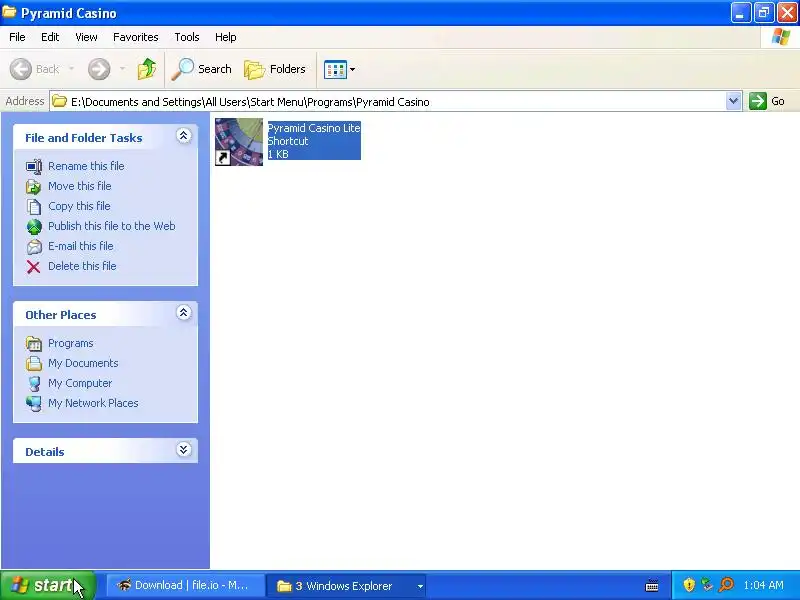The height and width of the screenshot is (600, 800).
Task: Toggle the Folders pane button
Action: point(275,69)
